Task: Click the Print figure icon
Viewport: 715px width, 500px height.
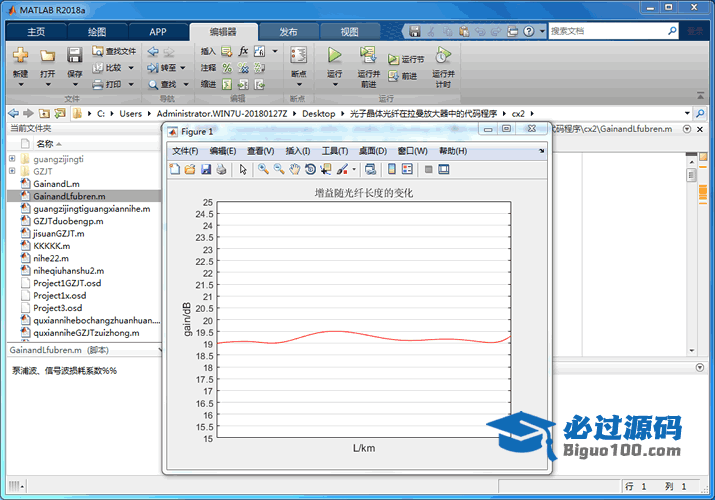Action: tap(221, 170)
